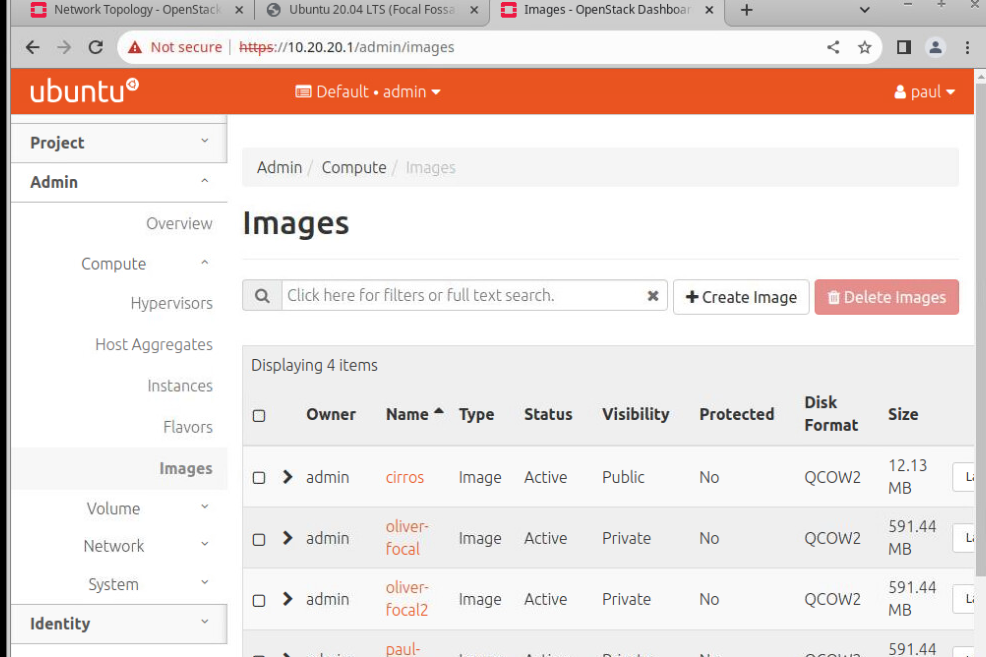The height and width of the screenshot is (657, 986).
Task: Clear the image filter with the X icon
Action: 652,296
